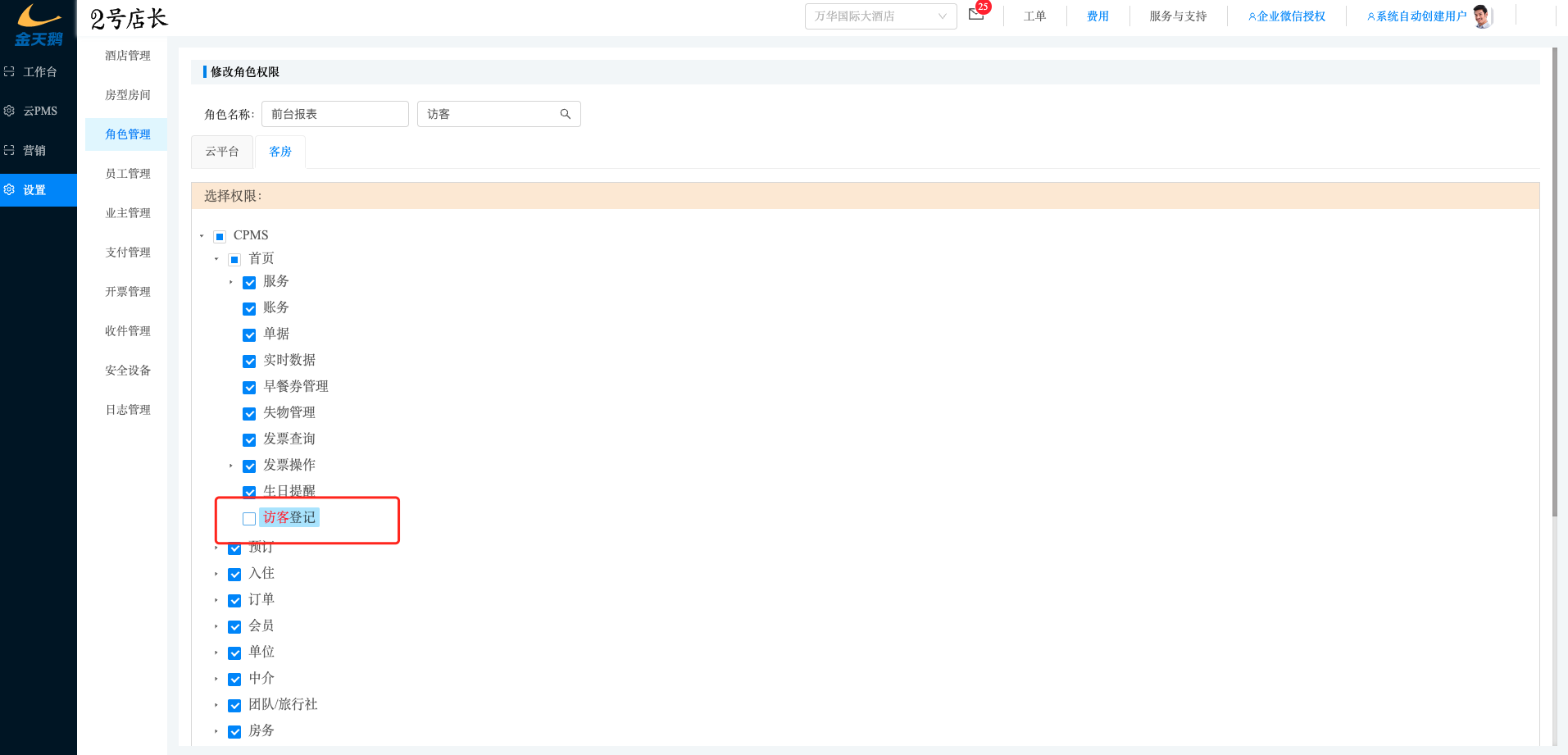
Task: Uncheck the 单位 checkbox
Action: (x=234, y=653)
